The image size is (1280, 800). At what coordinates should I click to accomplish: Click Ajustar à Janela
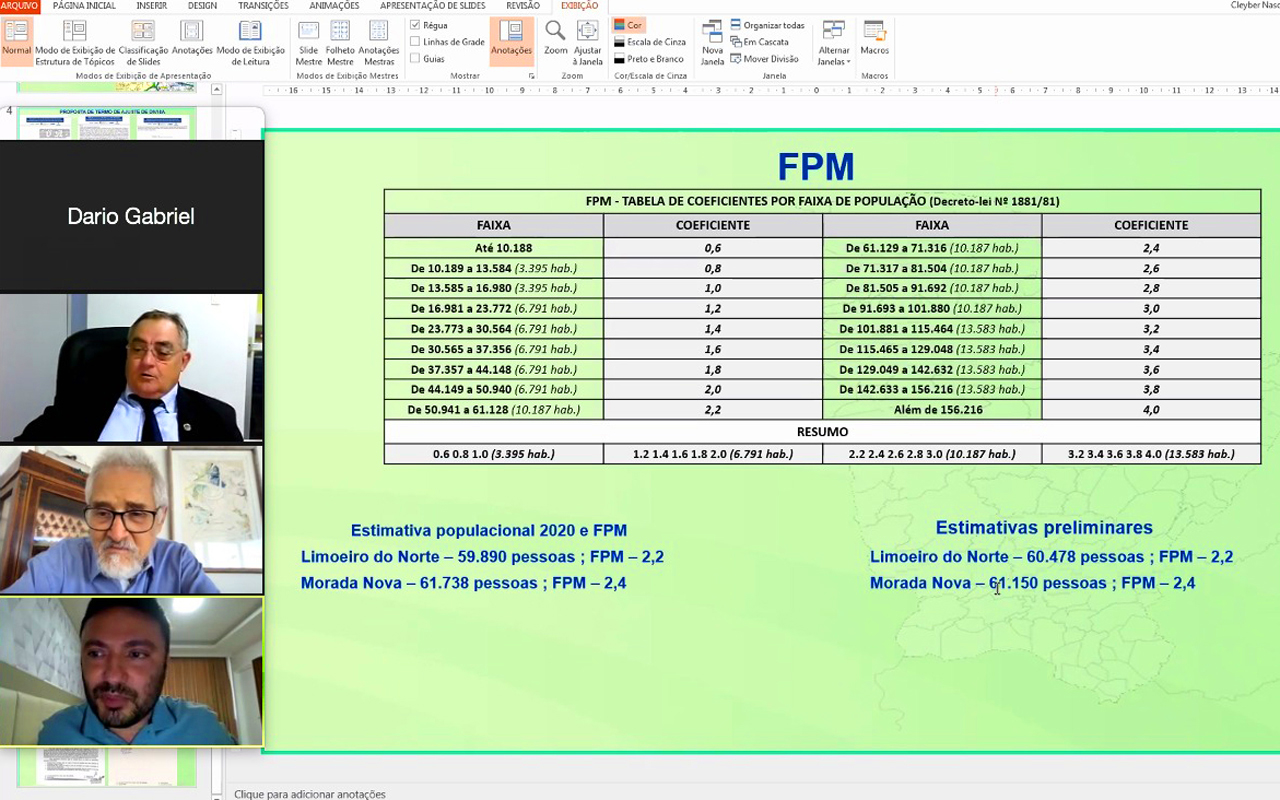588,40
